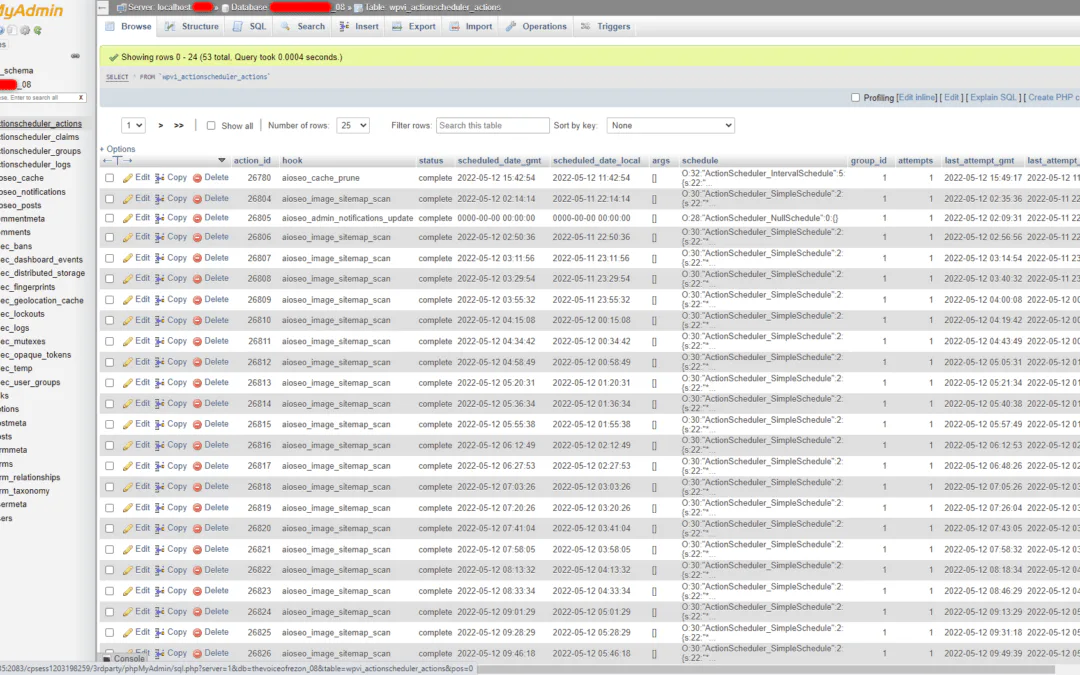1080x675 pixels.
Task: Sort by hook column header
Action: pyautogui.click(x=292, y=160)
